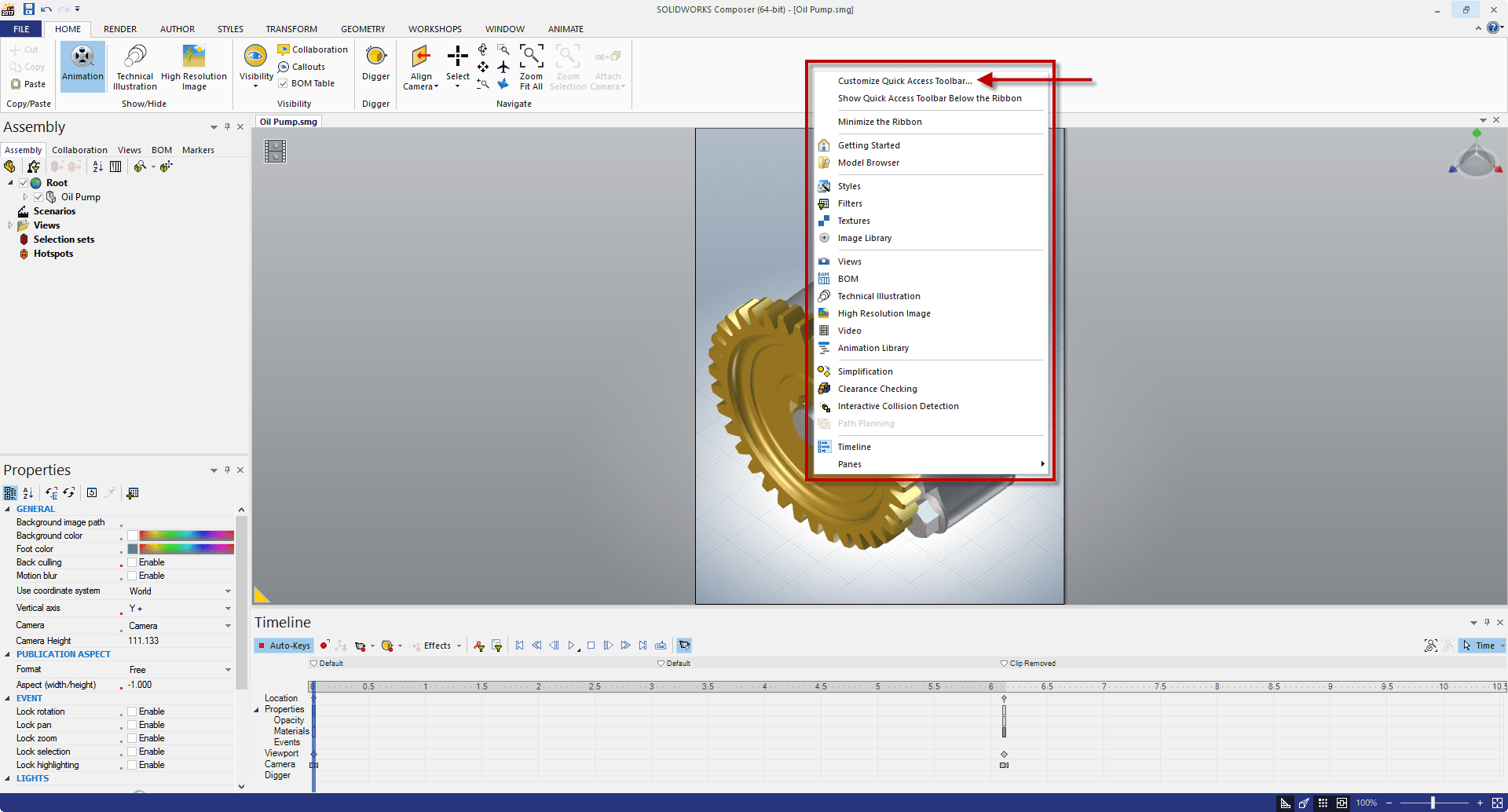This screenshot has height=812, width=1508.
Task: Enable Back culling checkbox
Action: click(132, 562)
